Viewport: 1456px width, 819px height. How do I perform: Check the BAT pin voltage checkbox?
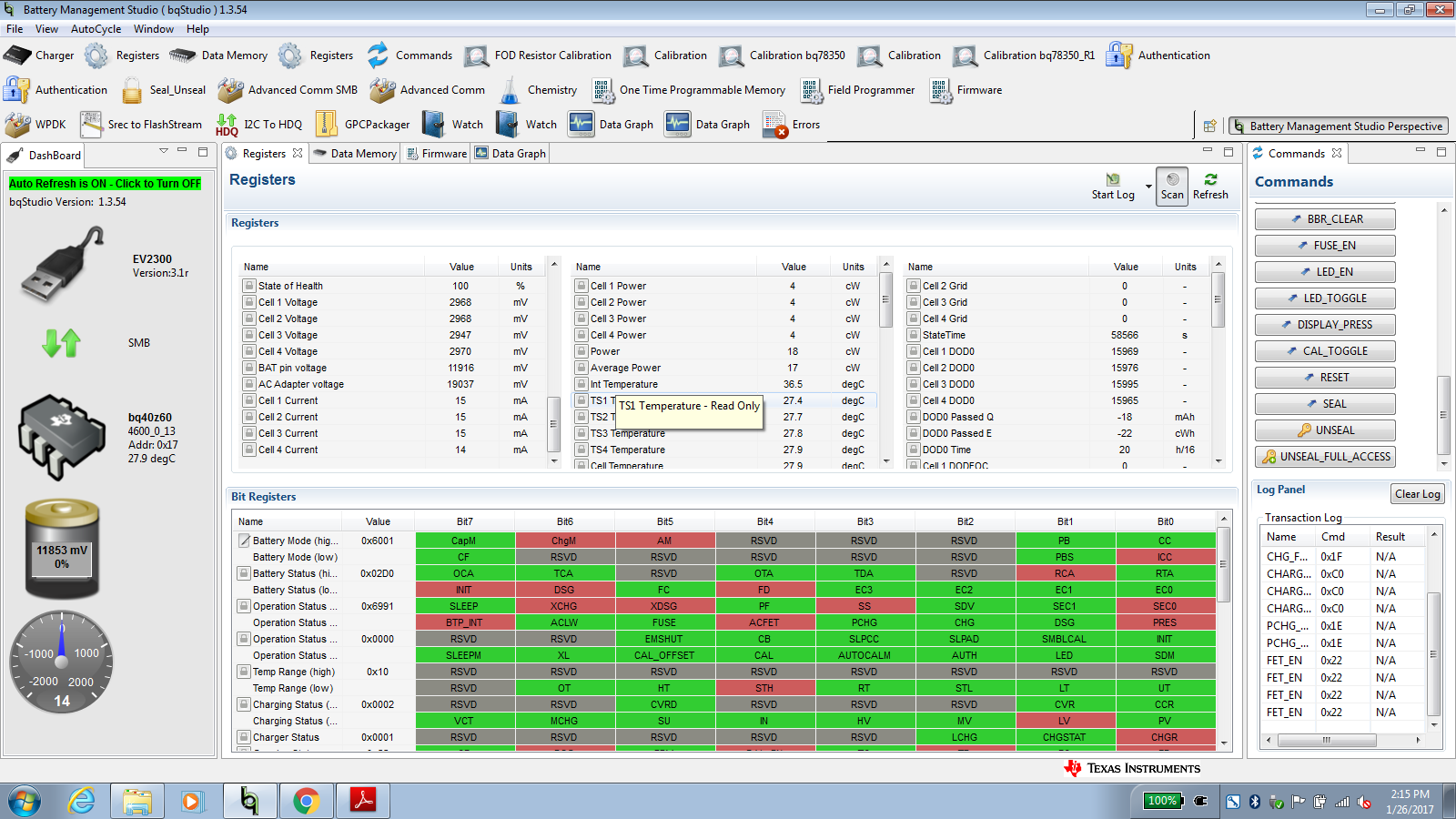(248, 368)
